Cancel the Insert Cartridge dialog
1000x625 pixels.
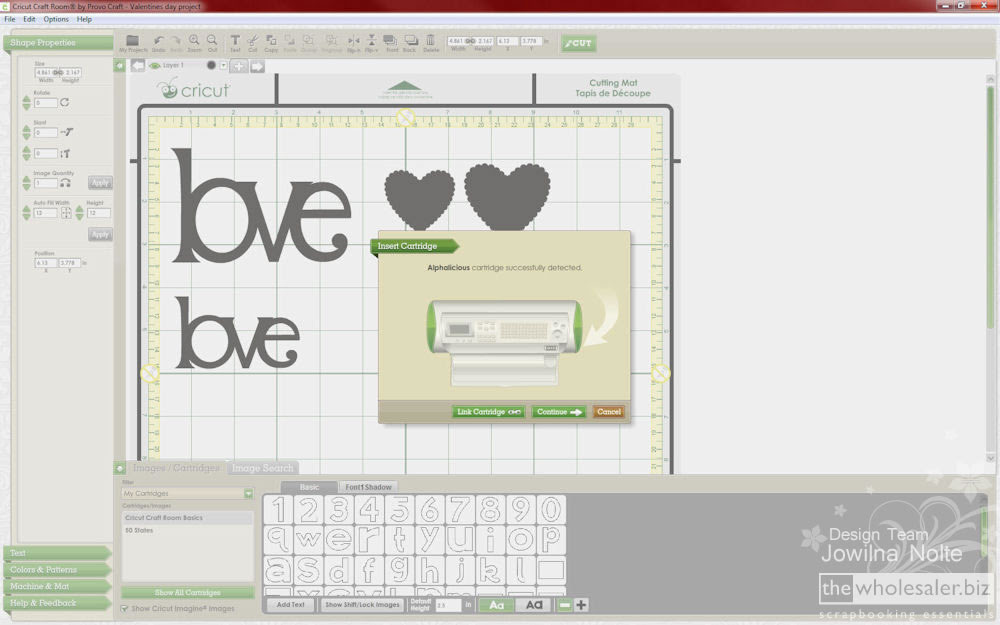tap(608, 412)
